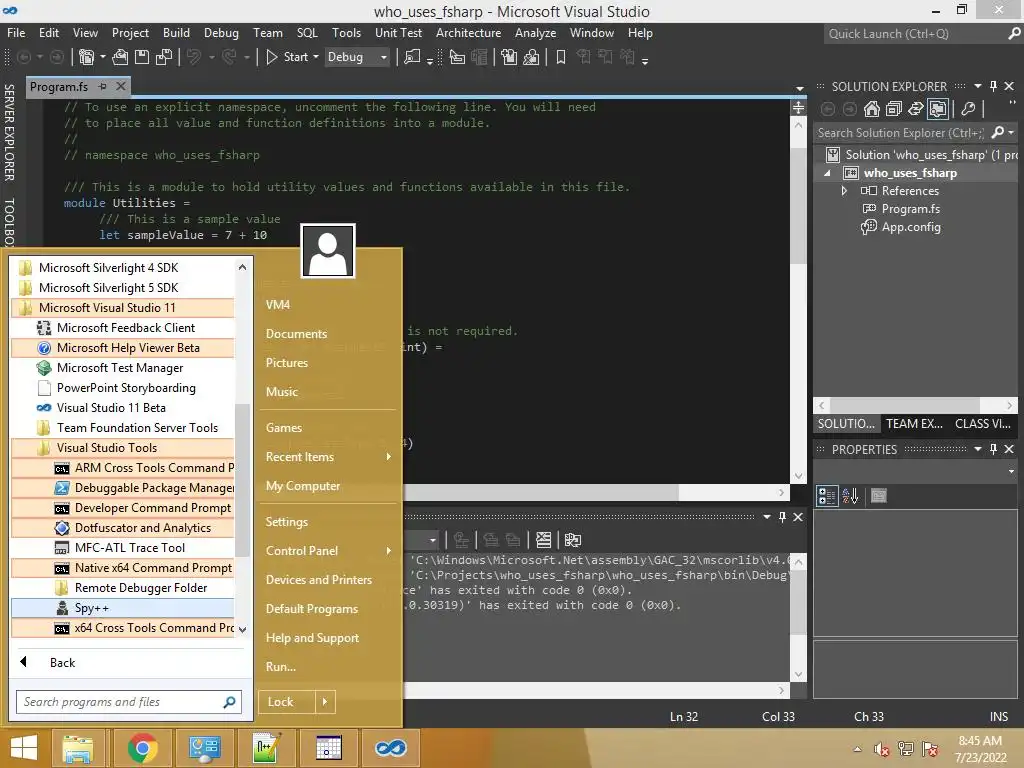Click the Categorized view icon in Properties panel

pyautogui.click(x=827, y=496)
